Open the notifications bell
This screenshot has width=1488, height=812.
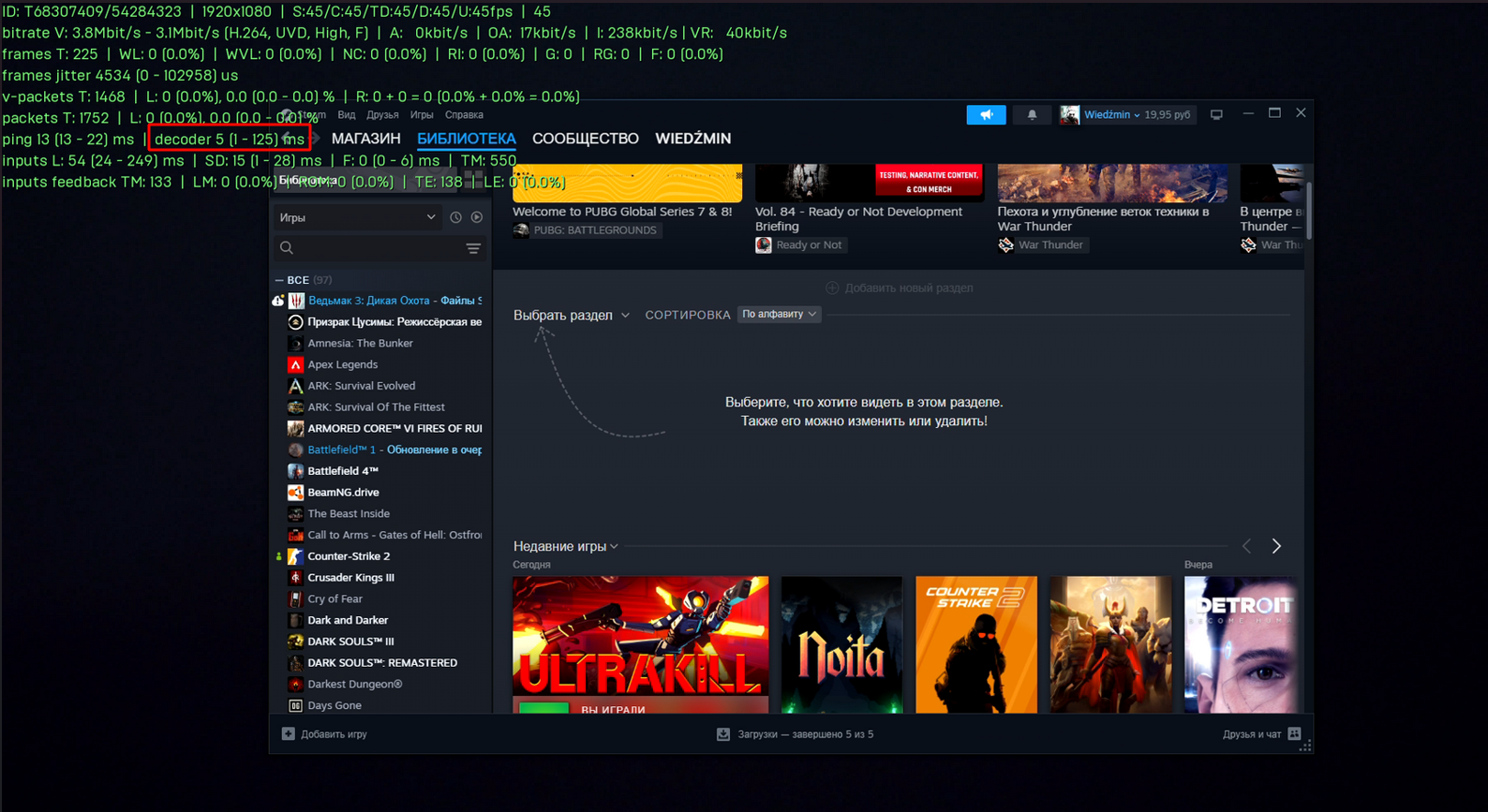1032,114
